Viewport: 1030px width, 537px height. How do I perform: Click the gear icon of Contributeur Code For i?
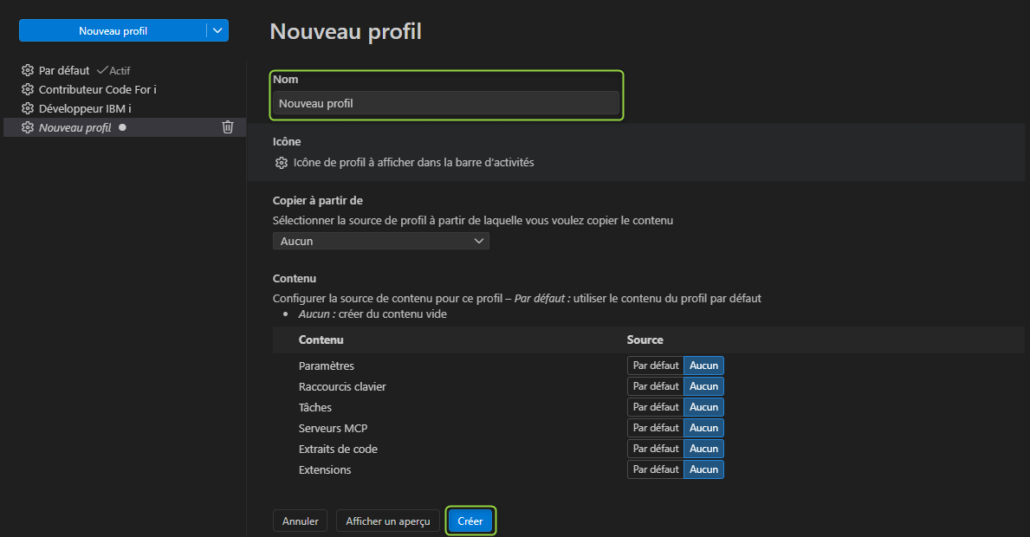[28, 90]
